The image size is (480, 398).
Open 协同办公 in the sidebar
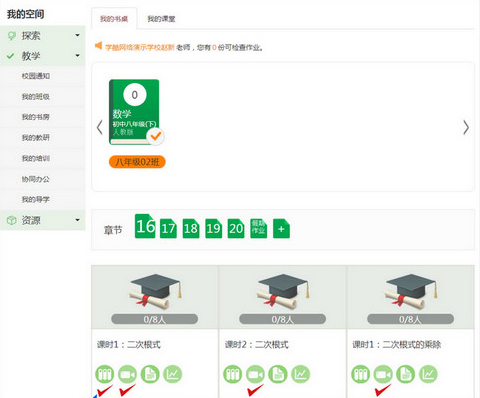pos(36,179)
